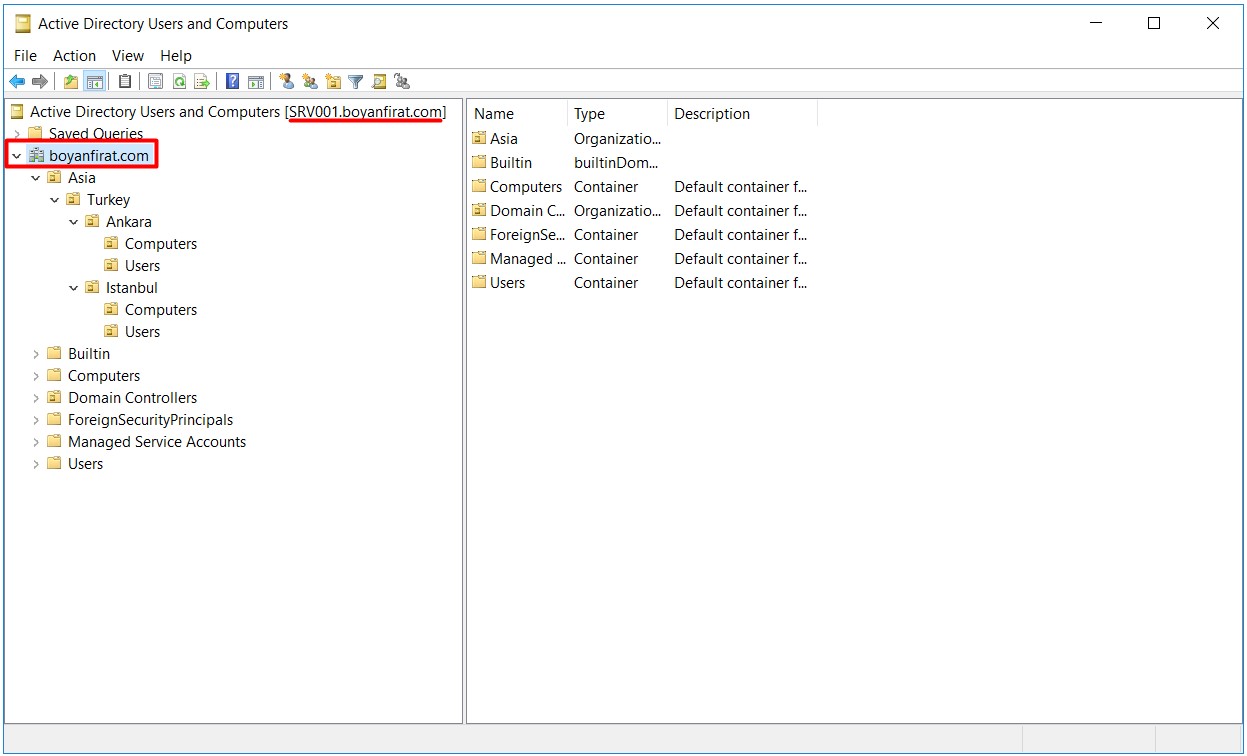Click the Saved Queries folder icon

click(x=36, y=134)
